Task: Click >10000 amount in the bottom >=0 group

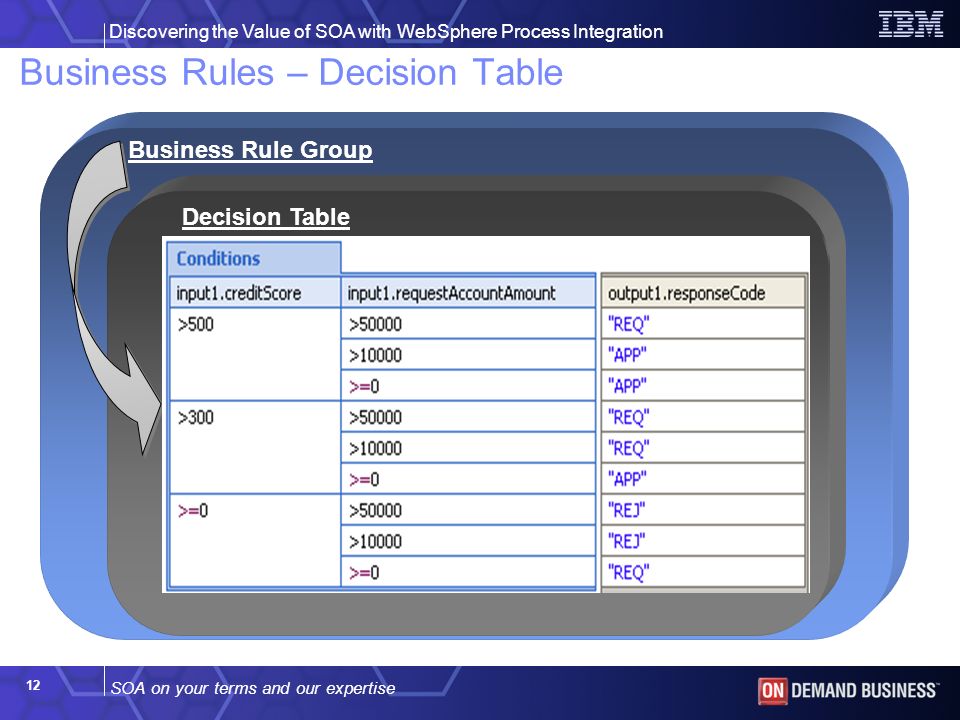Action: [468, 541]
